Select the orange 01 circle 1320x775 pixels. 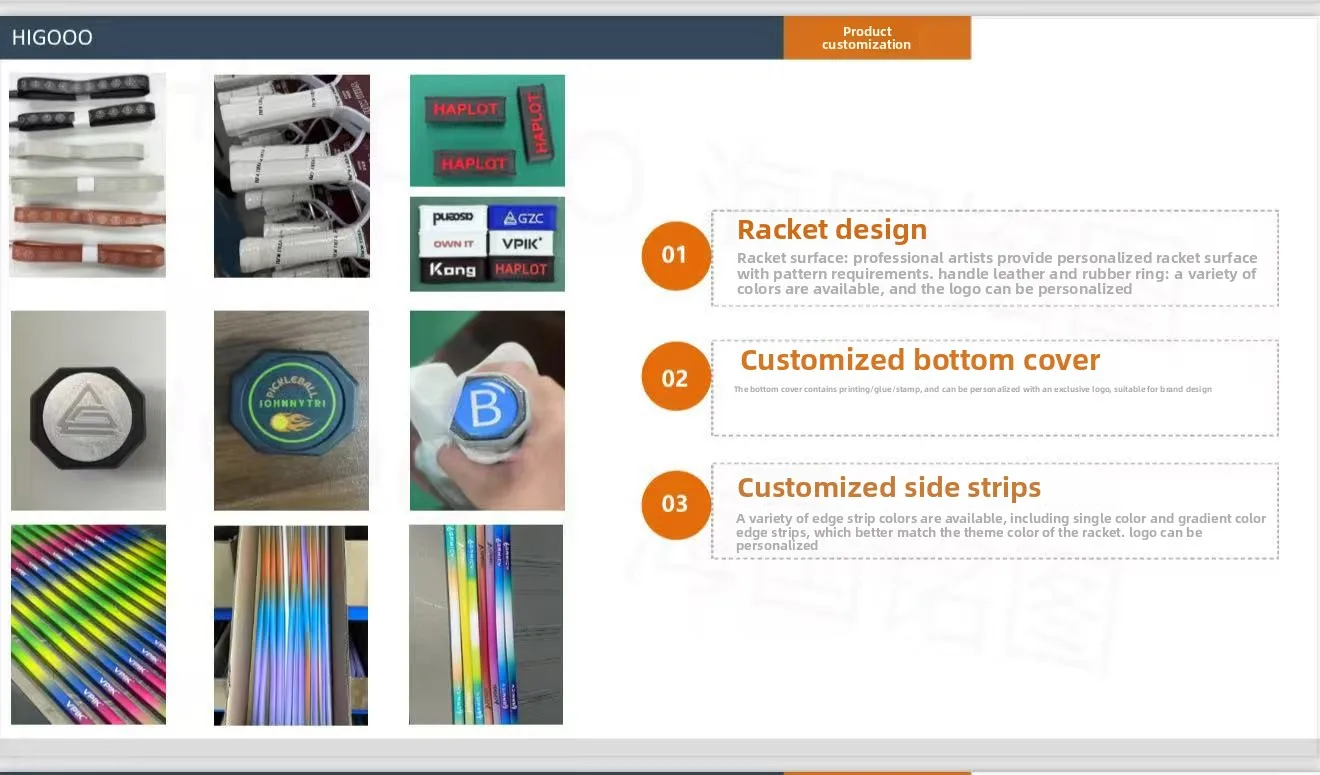point(675,255)
